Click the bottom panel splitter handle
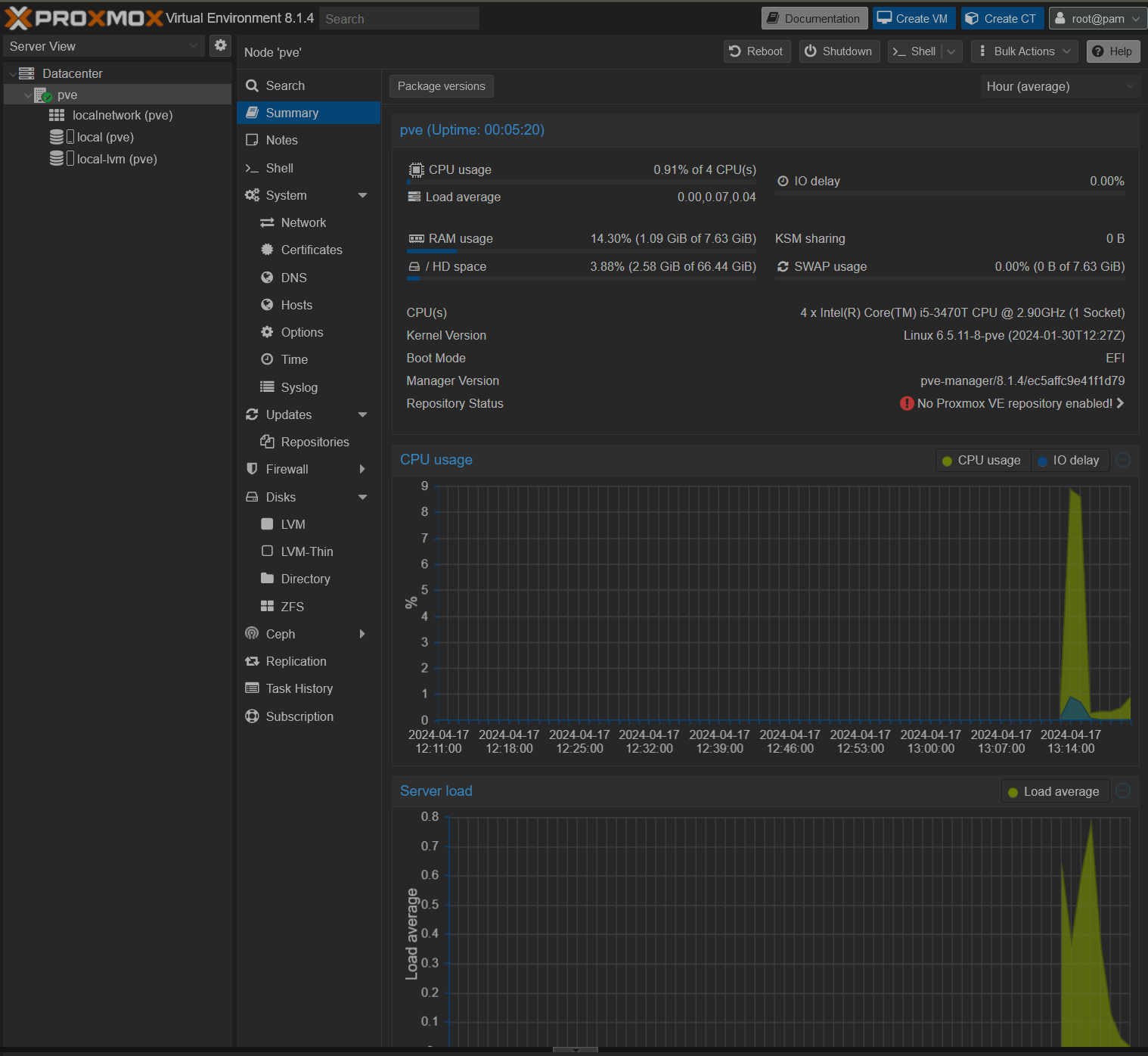The image size is (1148, 1056). [575, 1050]
